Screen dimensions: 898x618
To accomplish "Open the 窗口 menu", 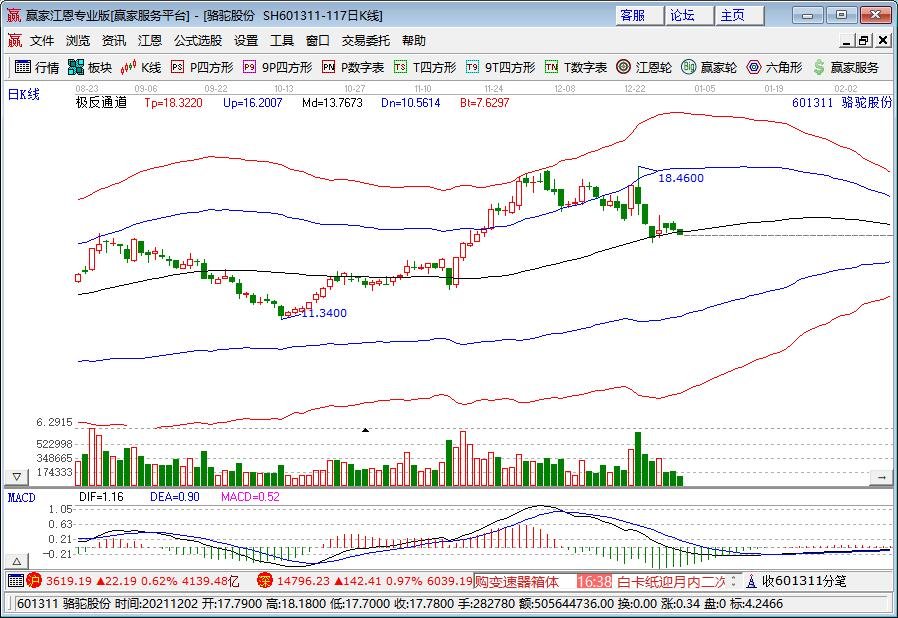I will tap(318, 40).
